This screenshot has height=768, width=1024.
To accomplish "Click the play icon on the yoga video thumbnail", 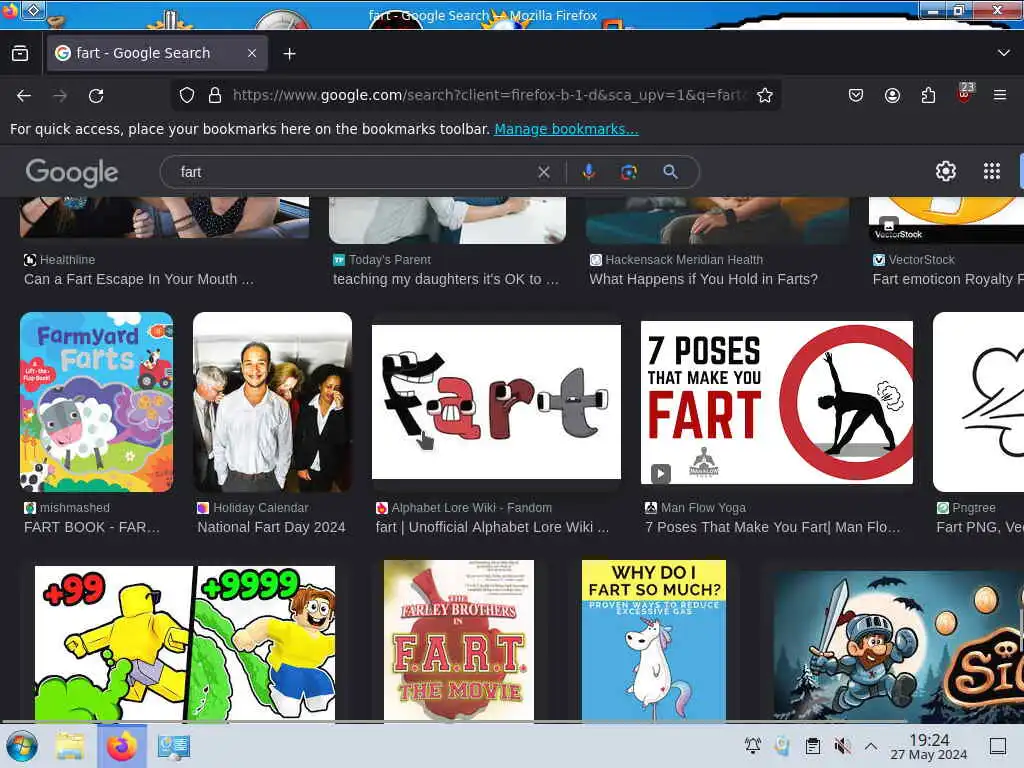I will (x=660, y=473).
